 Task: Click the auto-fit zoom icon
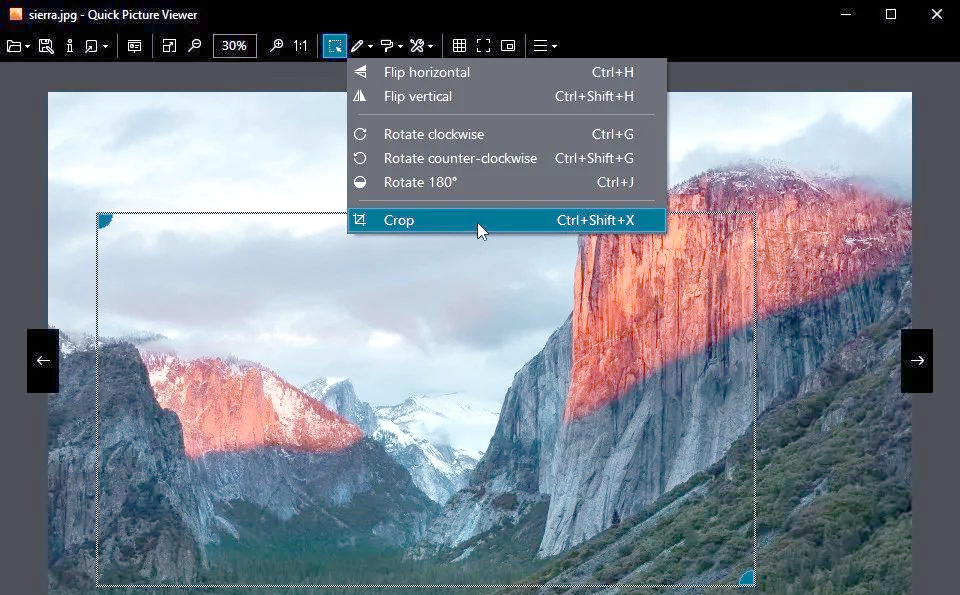pyautogui.click(x=169, y=46)
